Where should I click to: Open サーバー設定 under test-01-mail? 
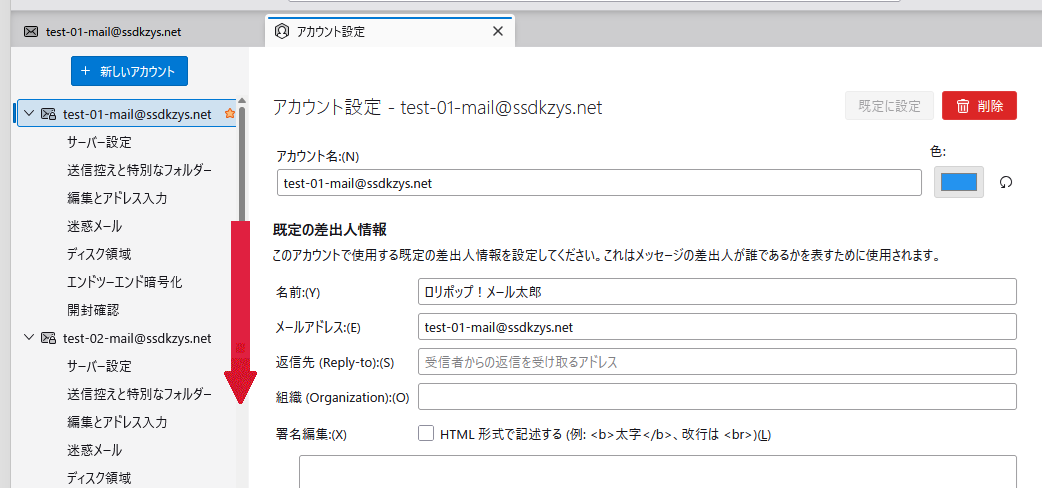coord(99,142)
